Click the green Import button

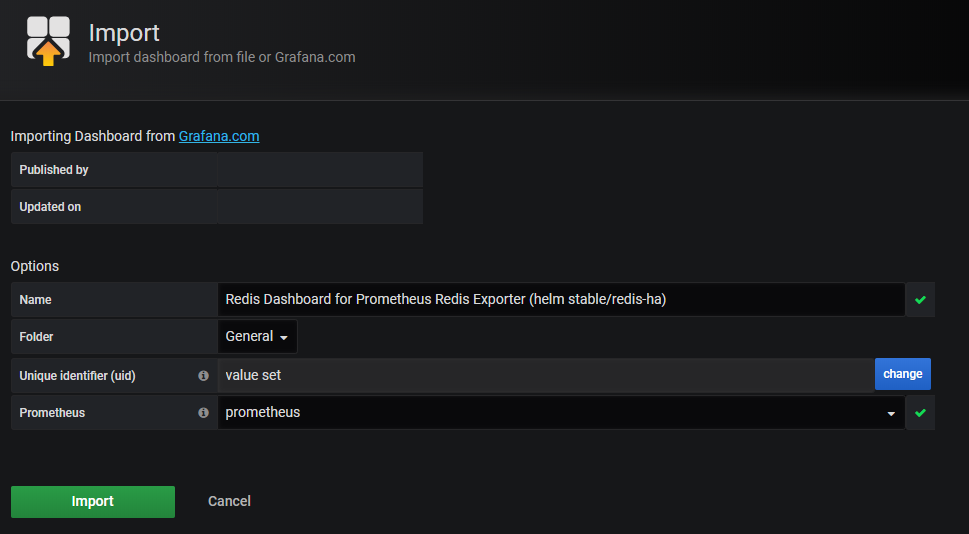(x=93, y=501)
